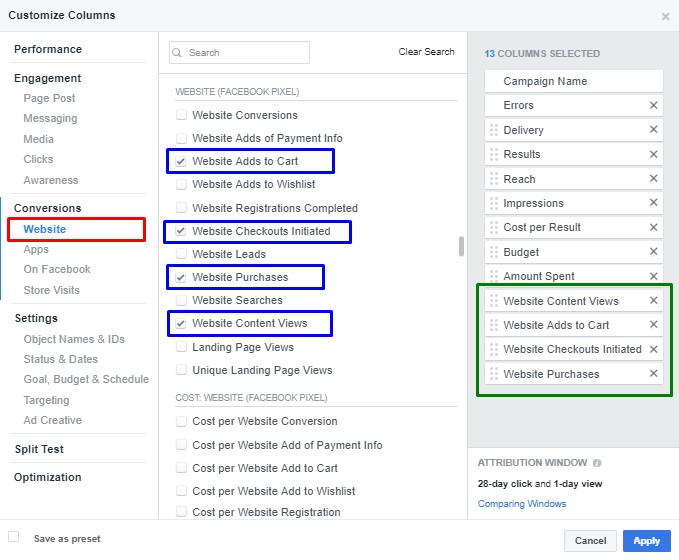Viewport: 679px width, 560px height.
Task: Remove the Errors column
Action: [x=653, y=105]
